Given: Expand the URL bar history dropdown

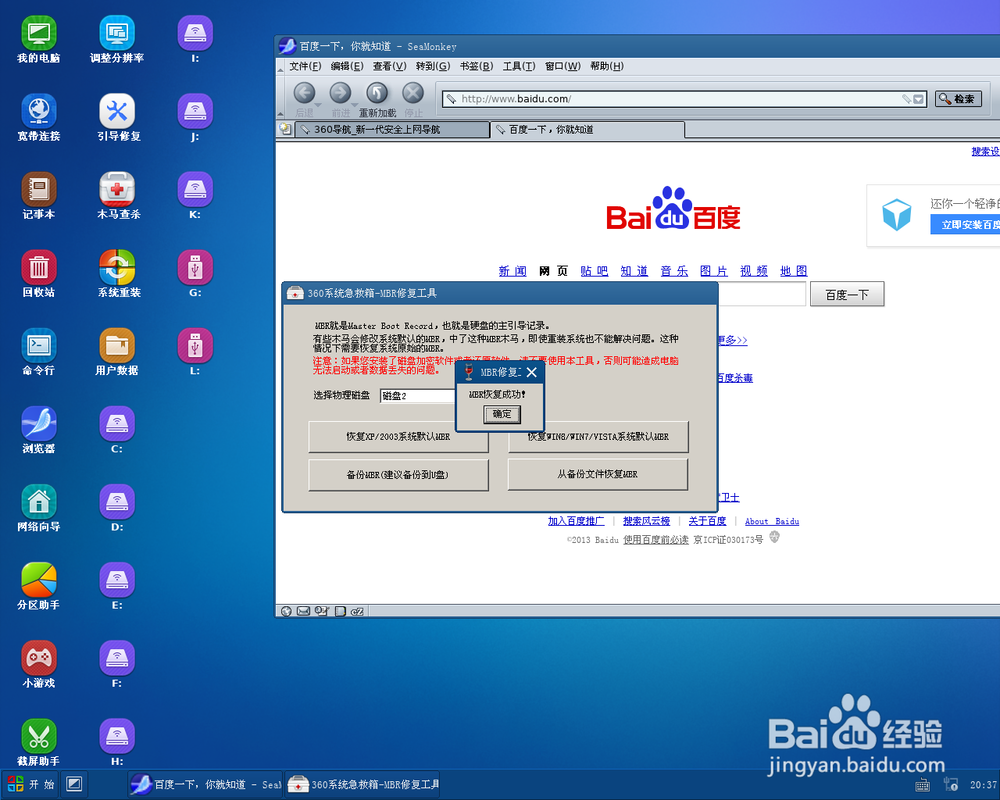Looking at the screenshot, I should [918, 99].
